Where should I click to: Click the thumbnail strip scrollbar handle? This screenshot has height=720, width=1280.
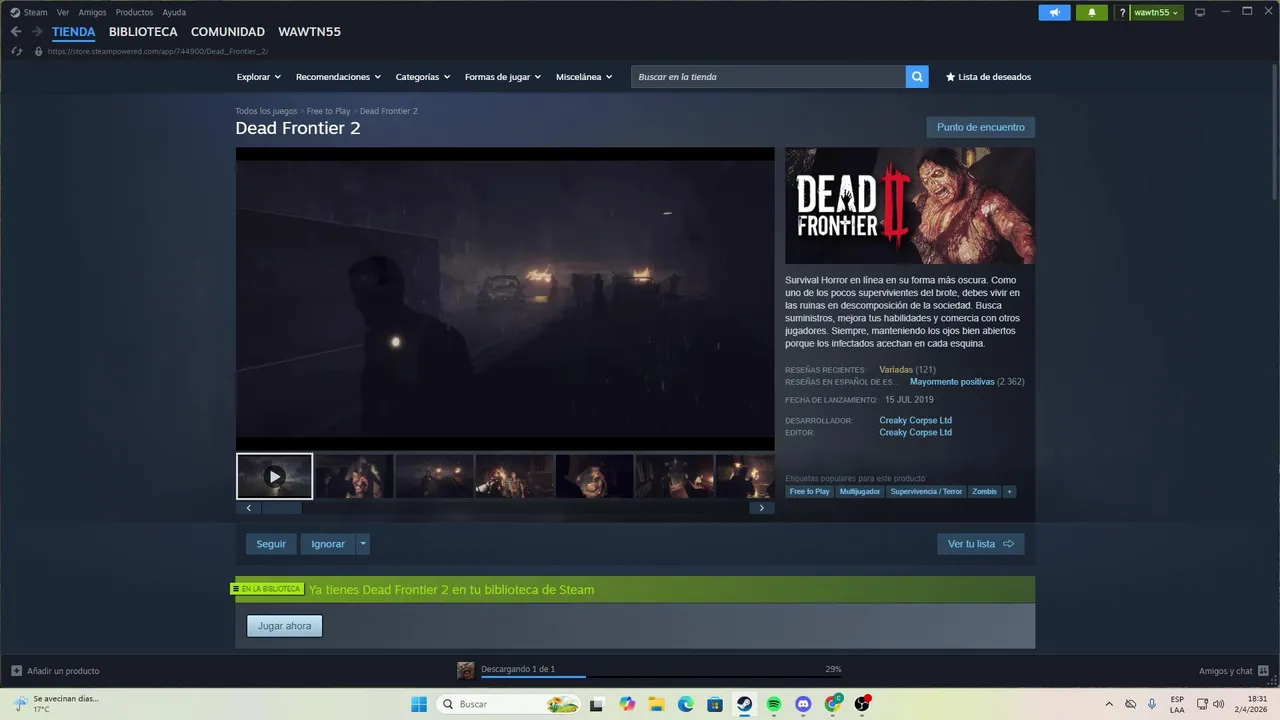click(x=281, y=508)
